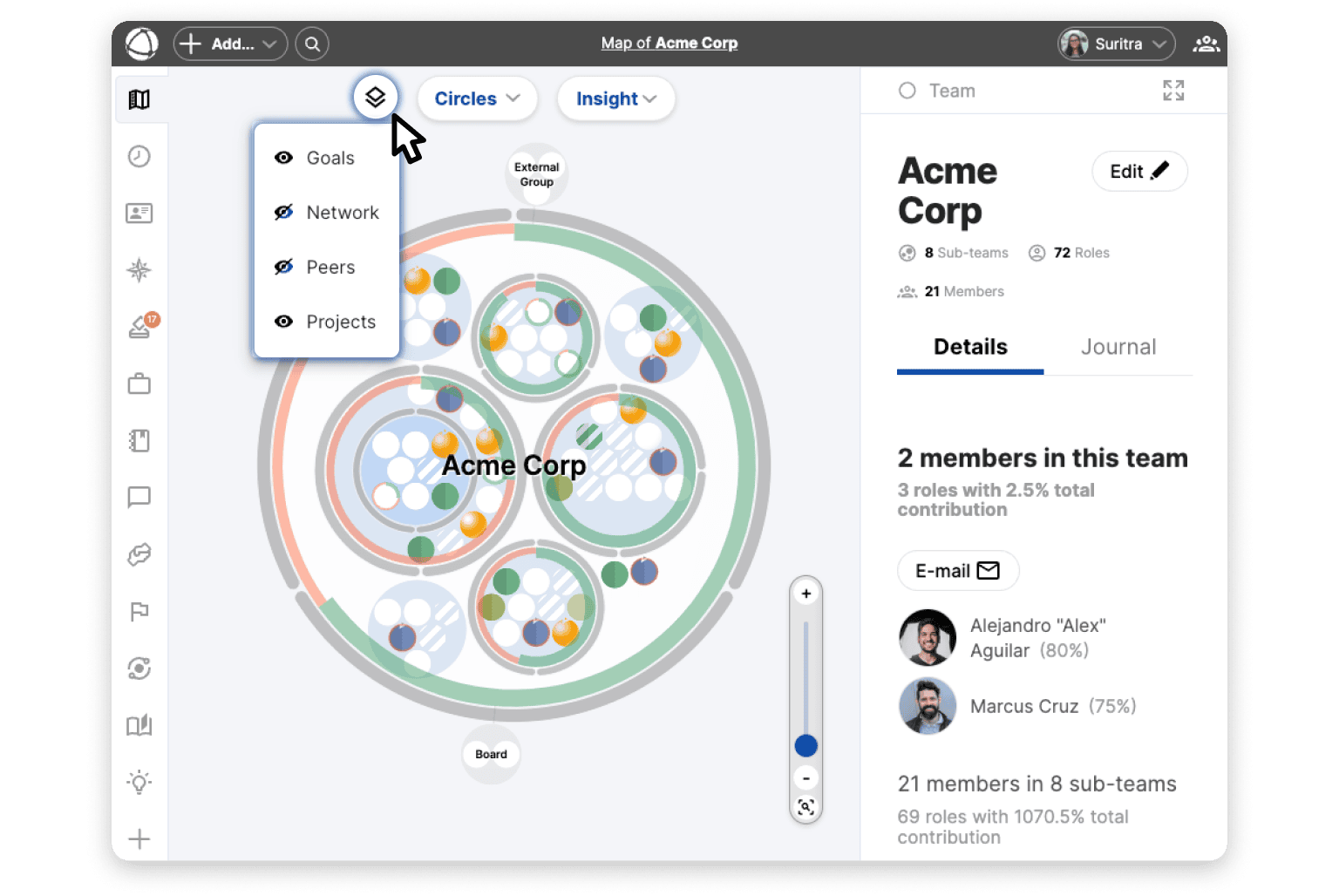
Task: Expand the Insight dropdown
Action: [x=615, y=98]
